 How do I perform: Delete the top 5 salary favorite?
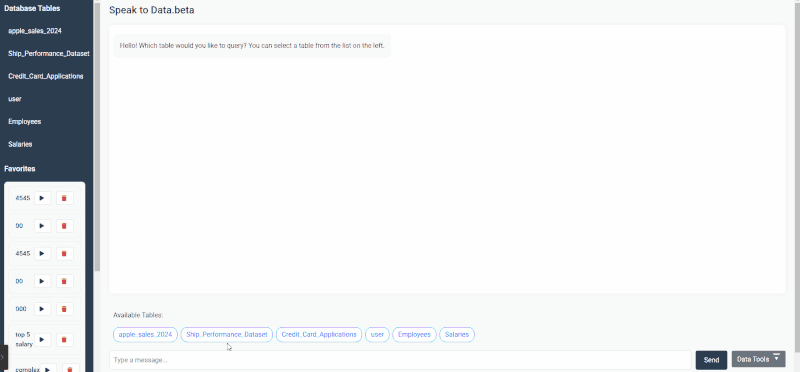tap(64, 339)
